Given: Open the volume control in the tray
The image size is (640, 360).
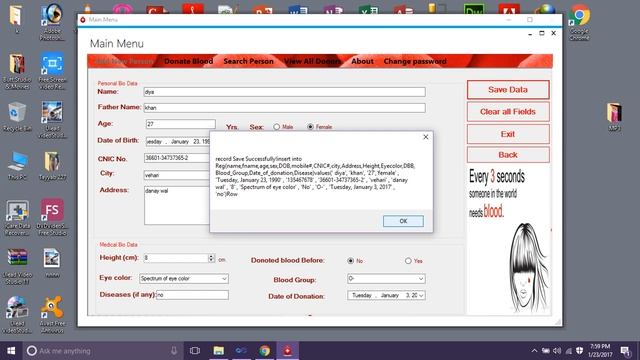Looking at the screenshot, I should (x=557, y=351).
